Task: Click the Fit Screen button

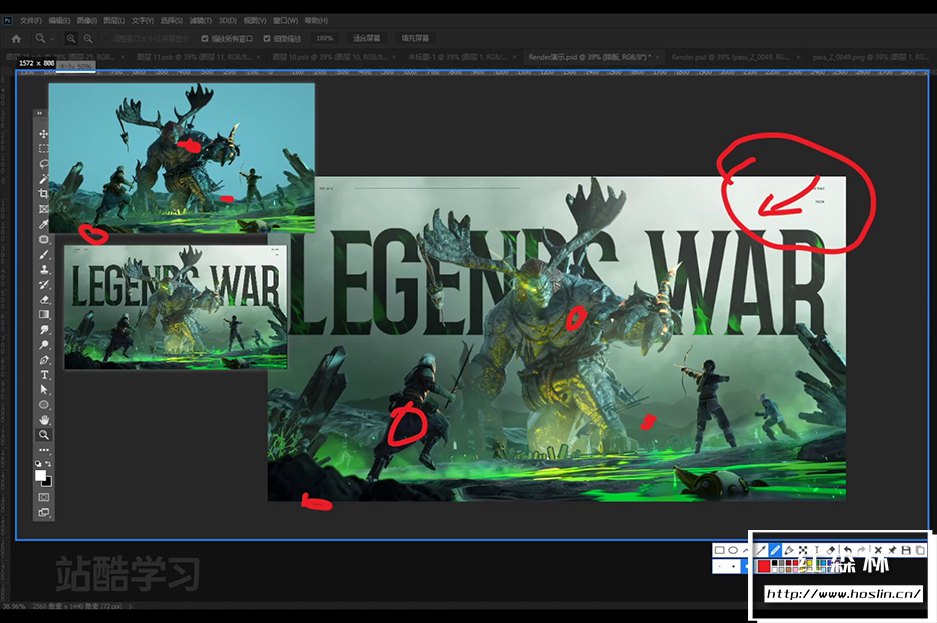Action: click(366, 38)
